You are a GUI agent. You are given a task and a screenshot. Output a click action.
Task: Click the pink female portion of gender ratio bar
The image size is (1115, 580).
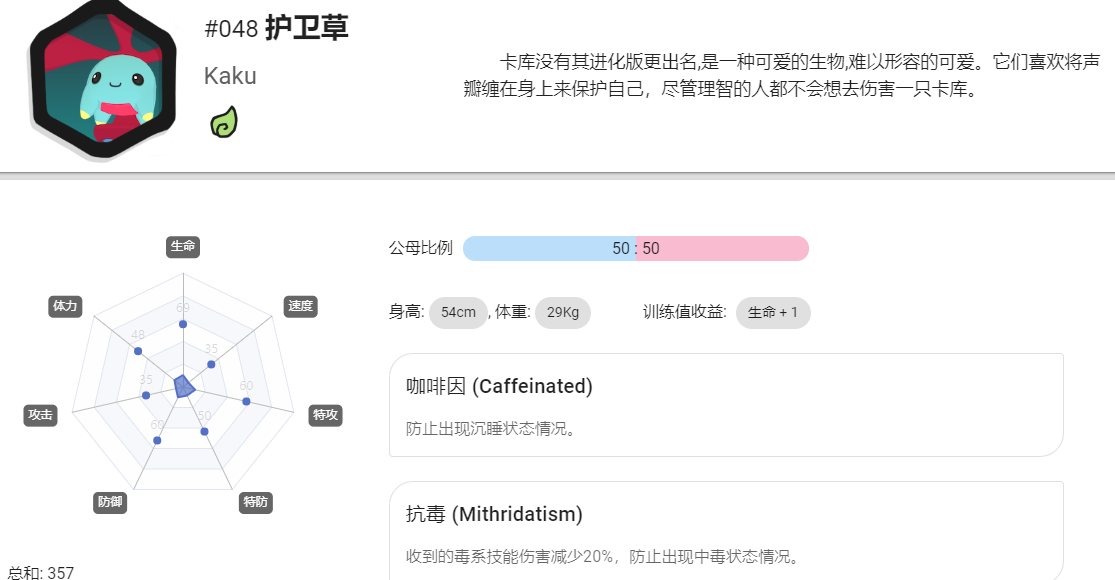(x=722, y=248)
